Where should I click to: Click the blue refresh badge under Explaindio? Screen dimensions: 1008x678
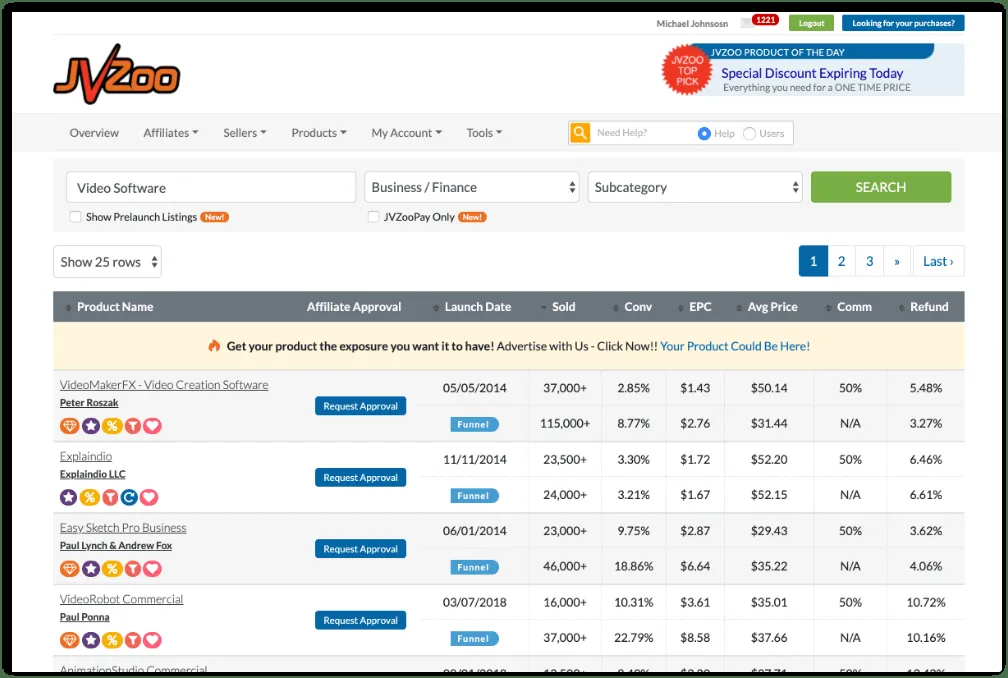point(129,497)
